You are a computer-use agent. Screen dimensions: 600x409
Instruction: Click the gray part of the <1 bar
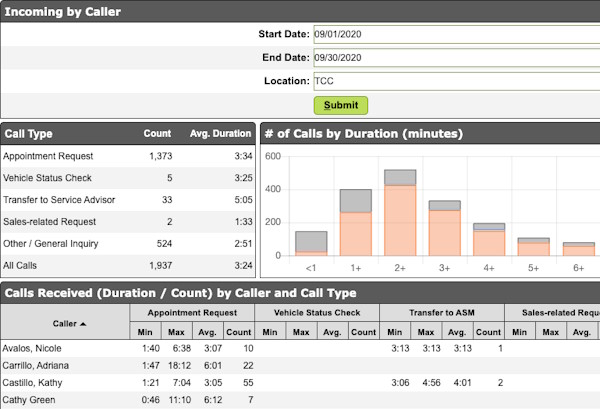point(311,241)
